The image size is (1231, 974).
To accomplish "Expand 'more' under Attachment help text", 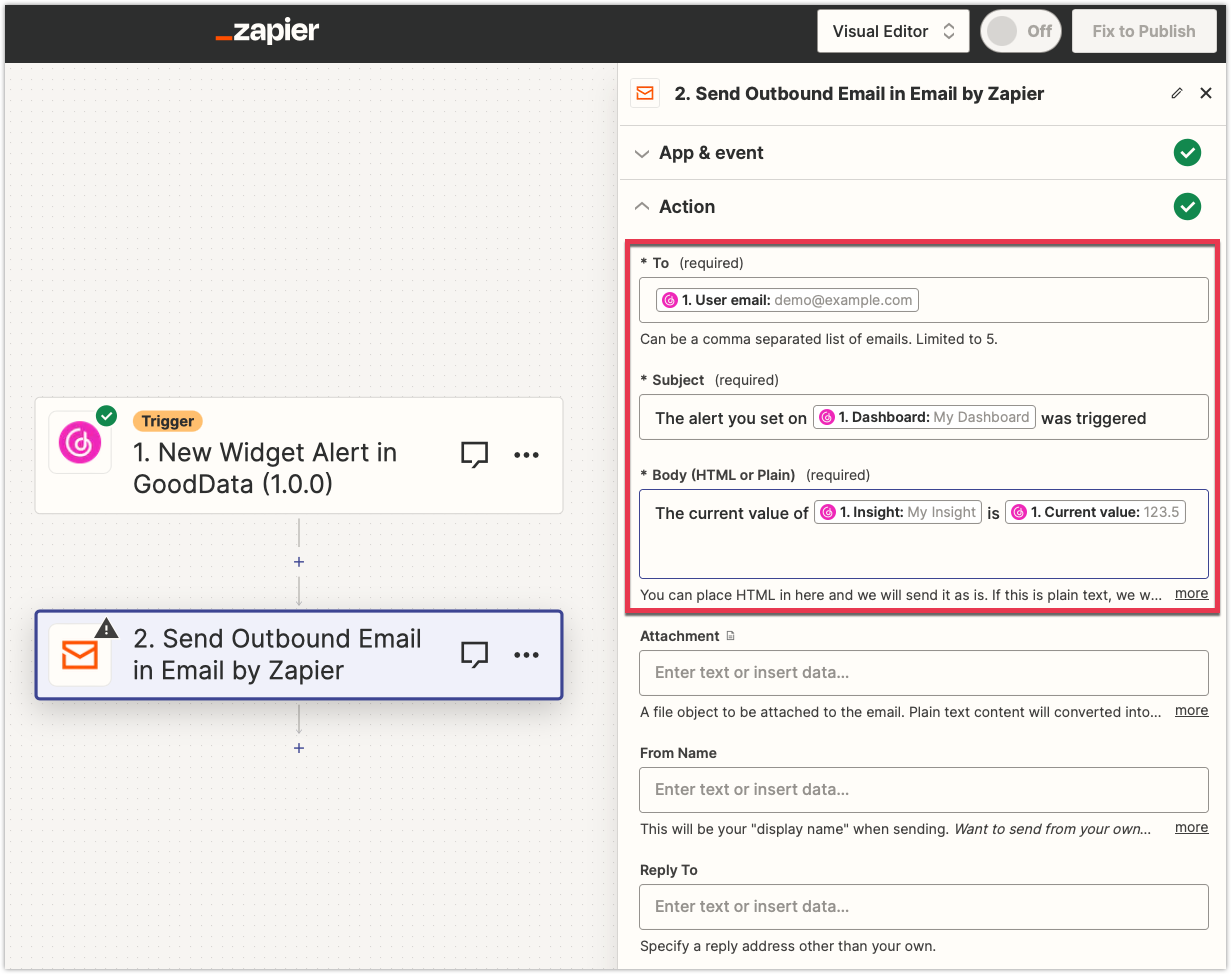I will click(1191, 710).
